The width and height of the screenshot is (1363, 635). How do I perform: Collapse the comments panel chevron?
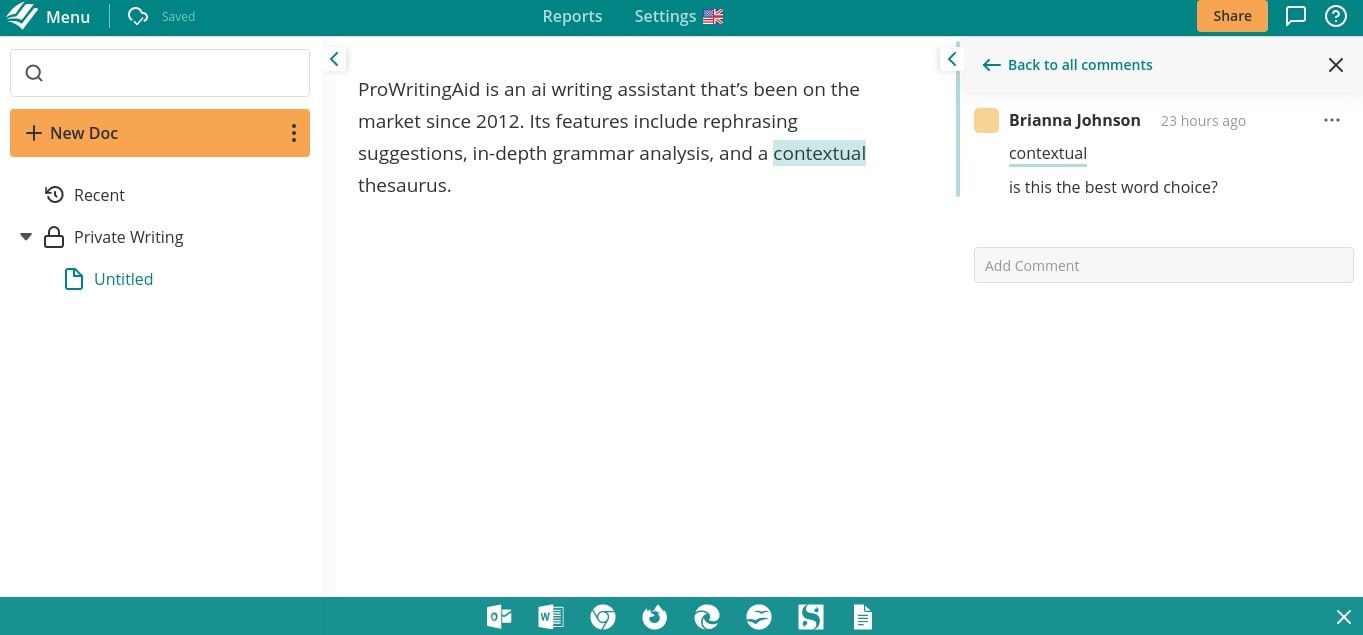[951, 60]
